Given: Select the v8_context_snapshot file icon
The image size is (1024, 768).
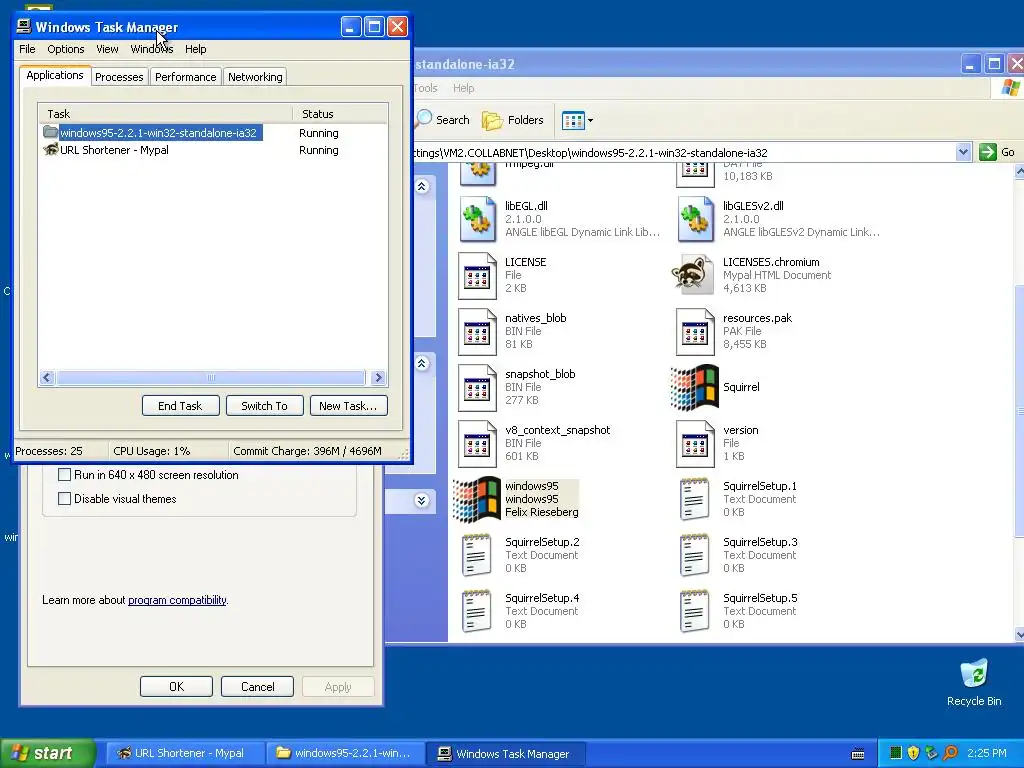Looking at the screenshot, I should coord(477,444).
